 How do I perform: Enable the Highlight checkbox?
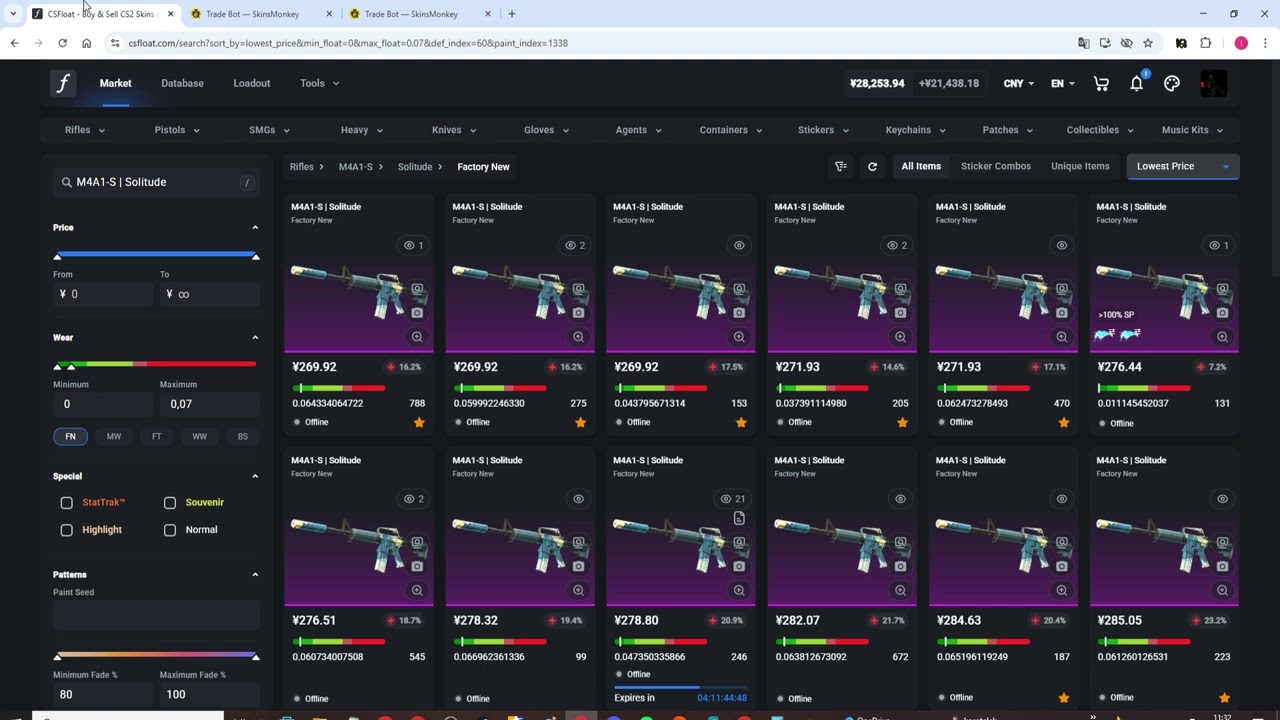coord(67,530)
